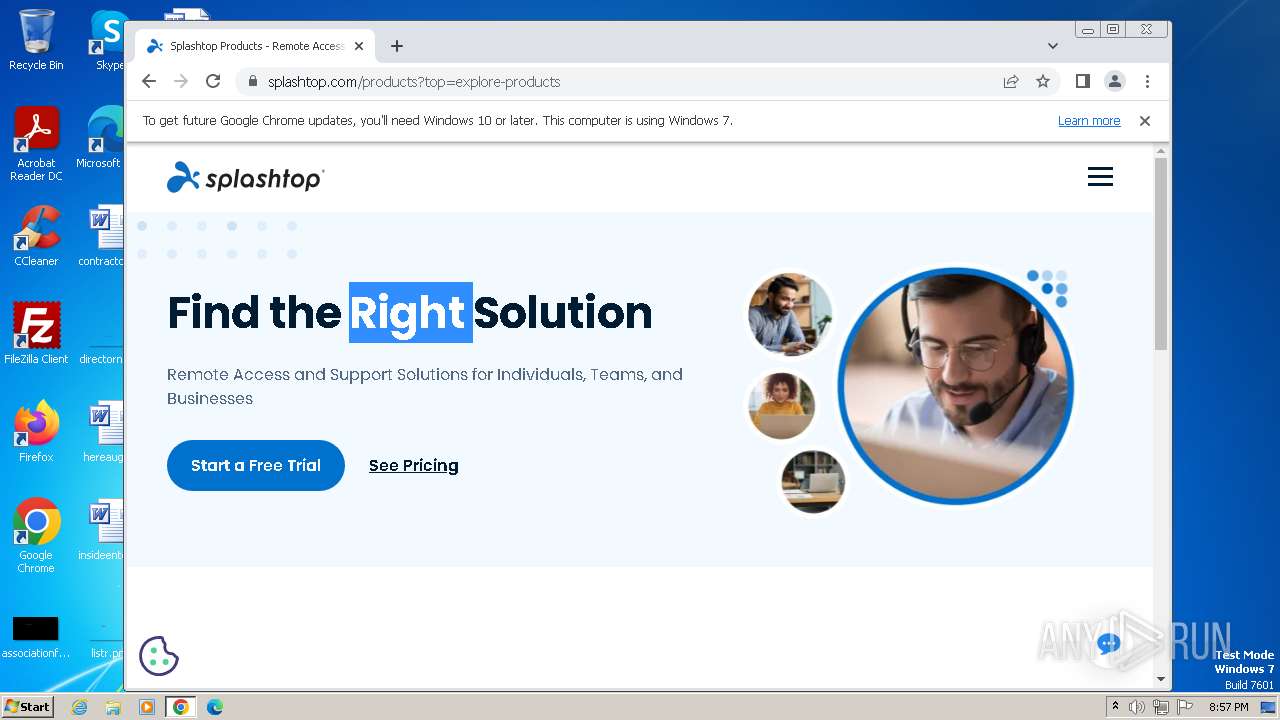Open Microsoft Edge in taskbar

[x=215, y=707]
